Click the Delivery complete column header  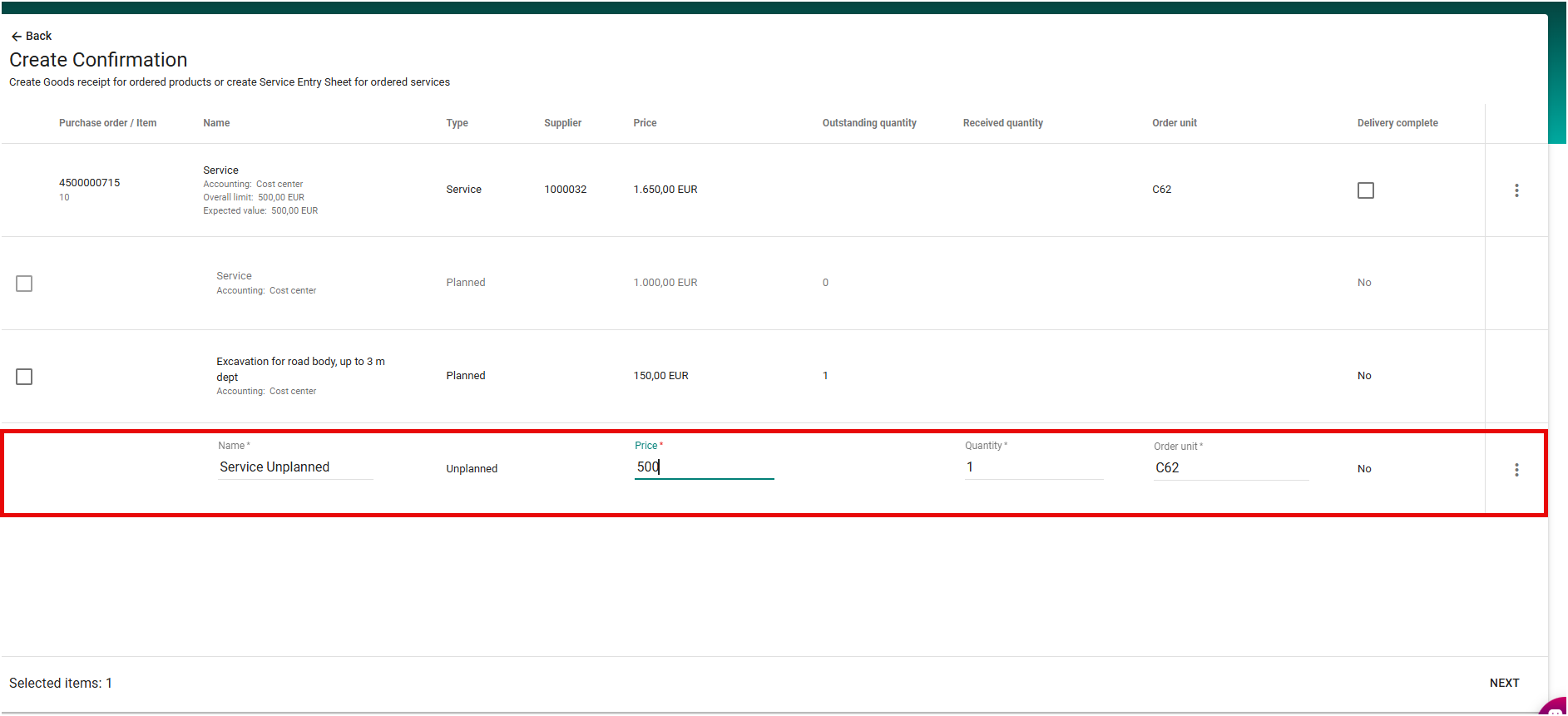pos(1397,123)
